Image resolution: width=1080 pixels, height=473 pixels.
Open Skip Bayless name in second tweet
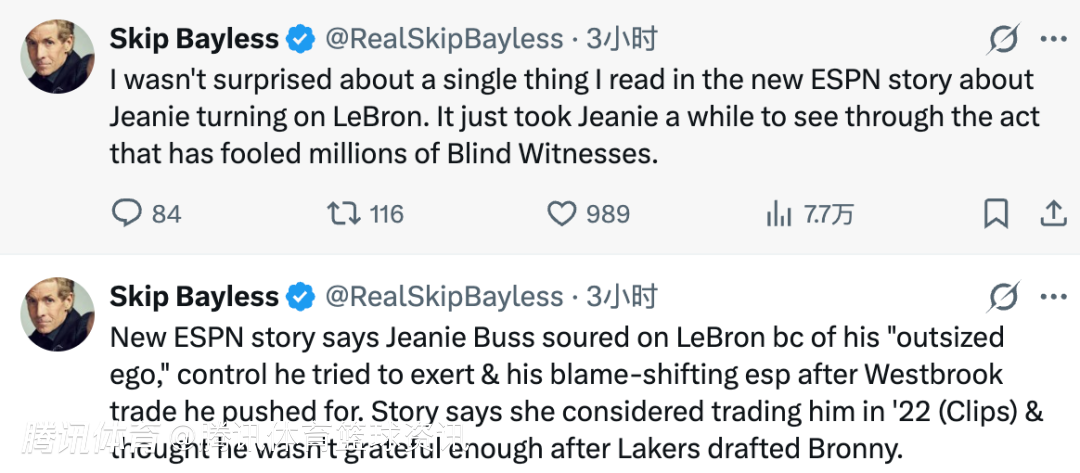pyautogui.click(x=194, y=297)
